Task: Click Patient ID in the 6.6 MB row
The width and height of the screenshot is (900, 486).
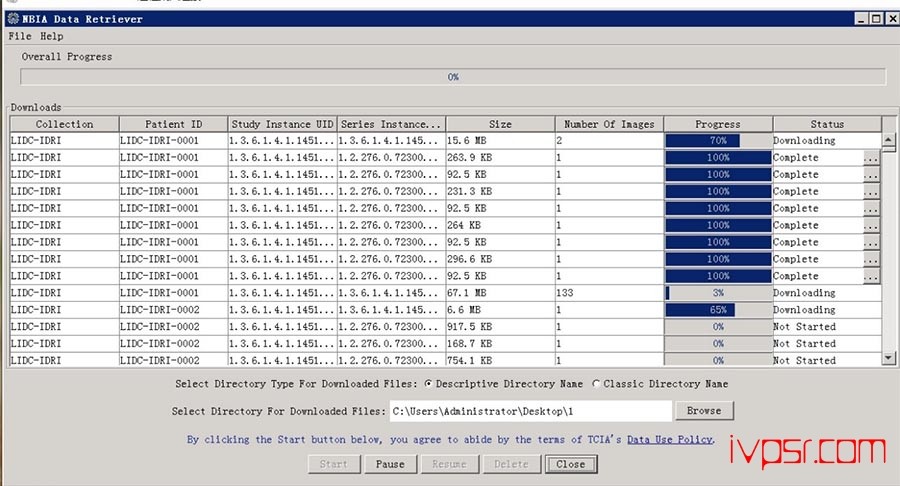Action: tap(173, 310)
